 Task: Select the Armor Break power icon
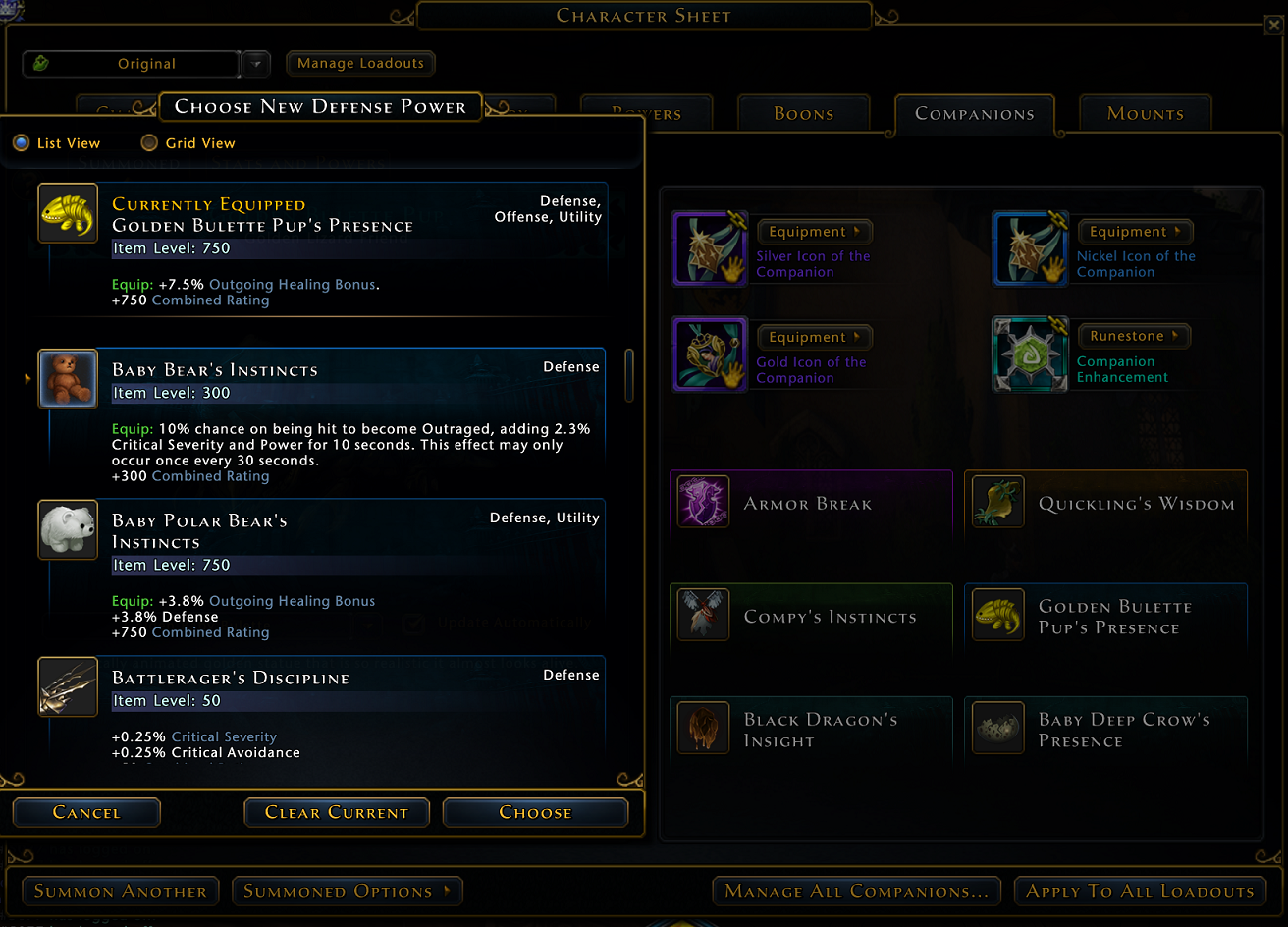703,502
